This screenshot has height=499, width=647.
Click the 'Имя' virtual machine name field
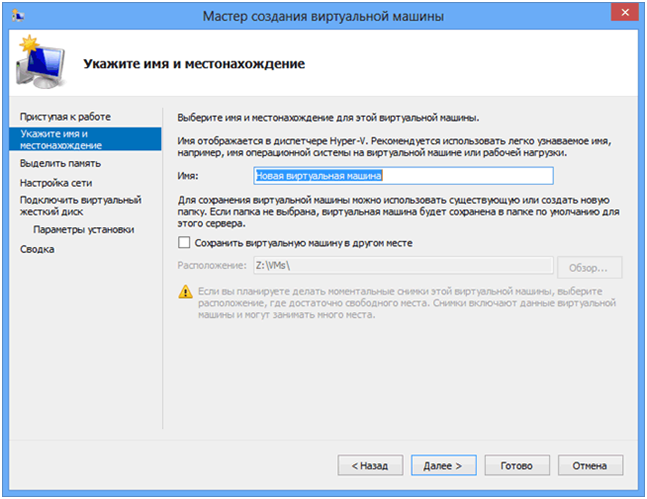coord(403,175)
